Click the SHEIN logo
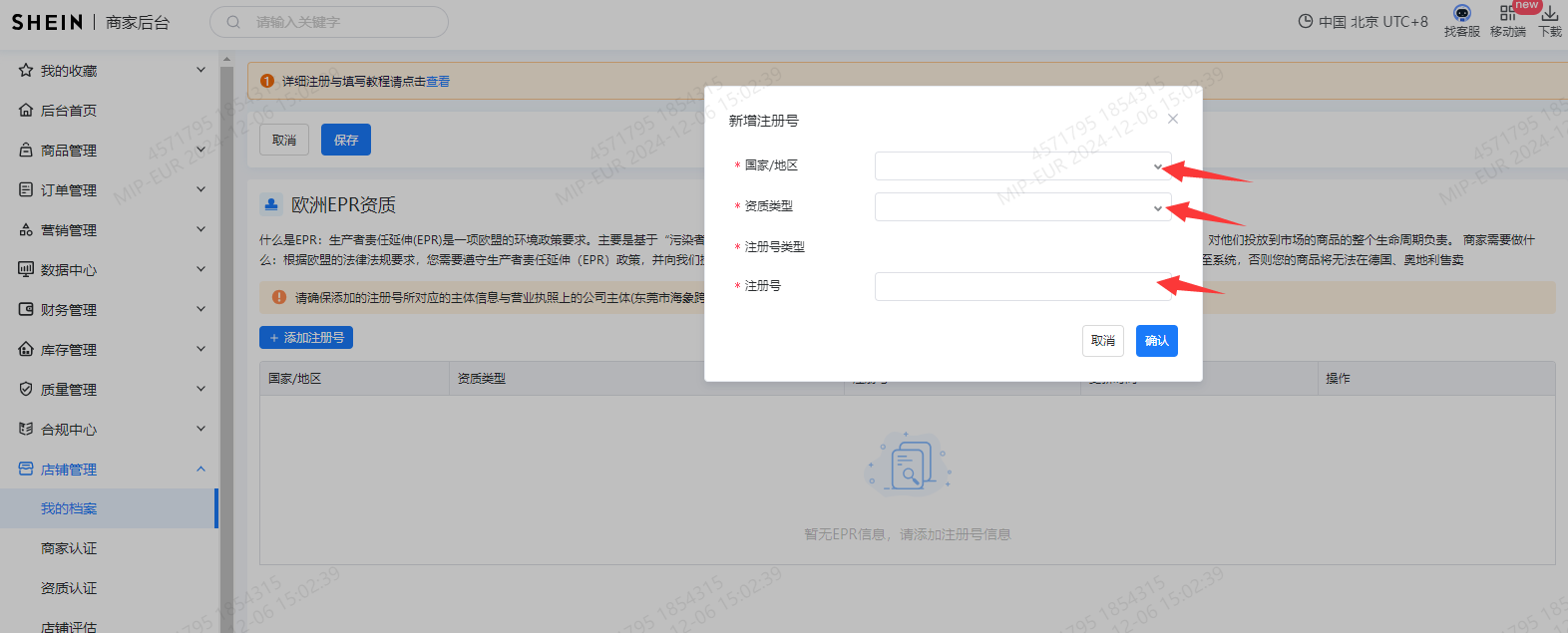The width and height of the screenshot is (1568, 633). [x=48, y=22]
